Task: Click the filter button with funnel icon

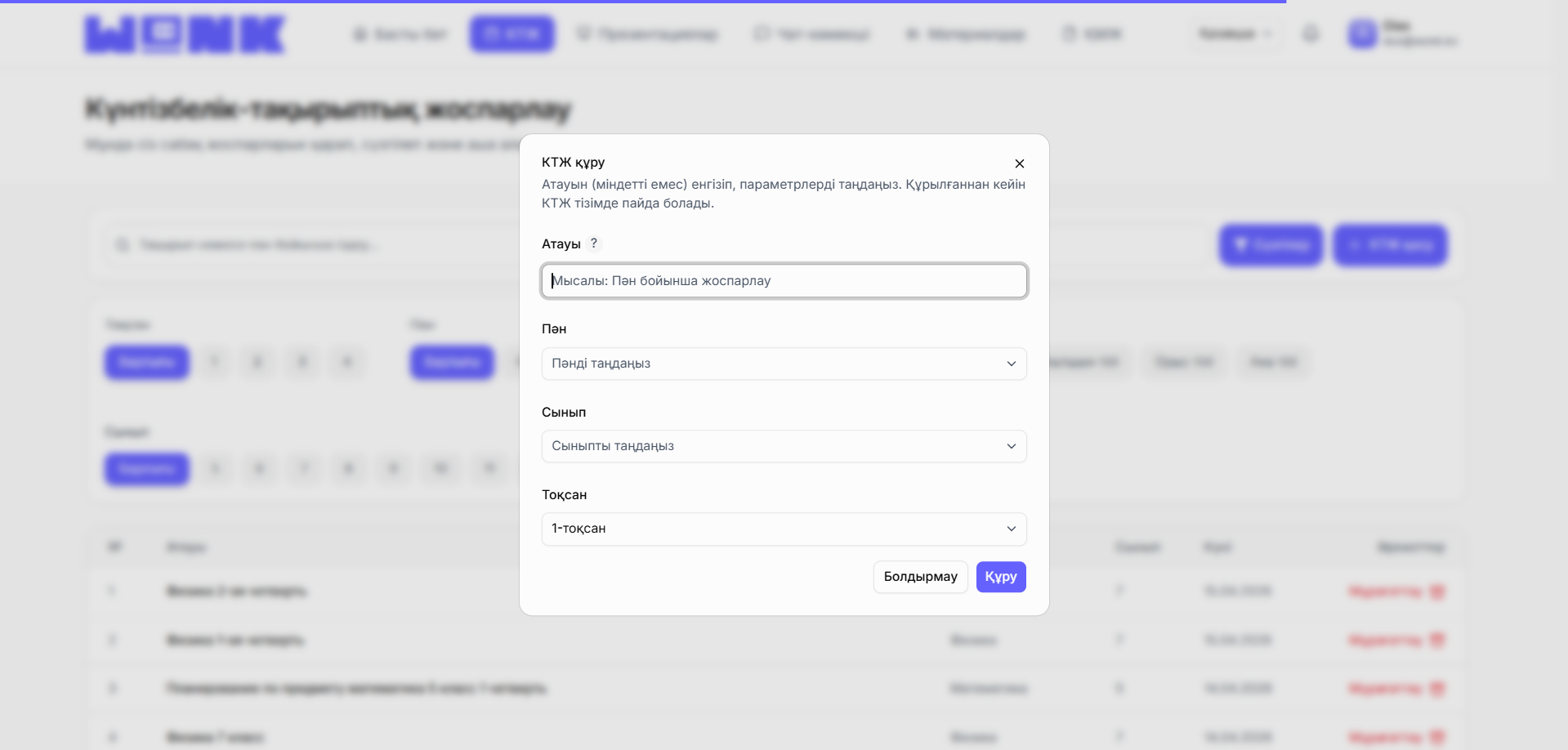Action: (1271, 245)
